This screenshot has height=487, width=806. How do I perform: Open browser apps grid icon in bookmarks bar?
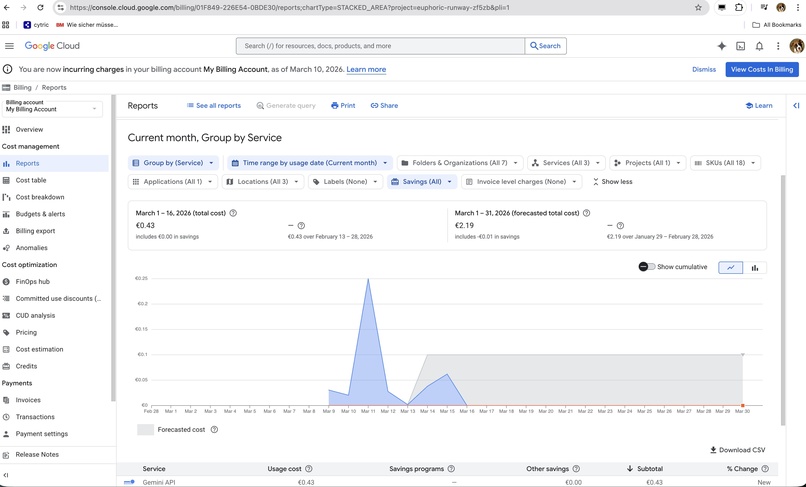tap(6, 25)
